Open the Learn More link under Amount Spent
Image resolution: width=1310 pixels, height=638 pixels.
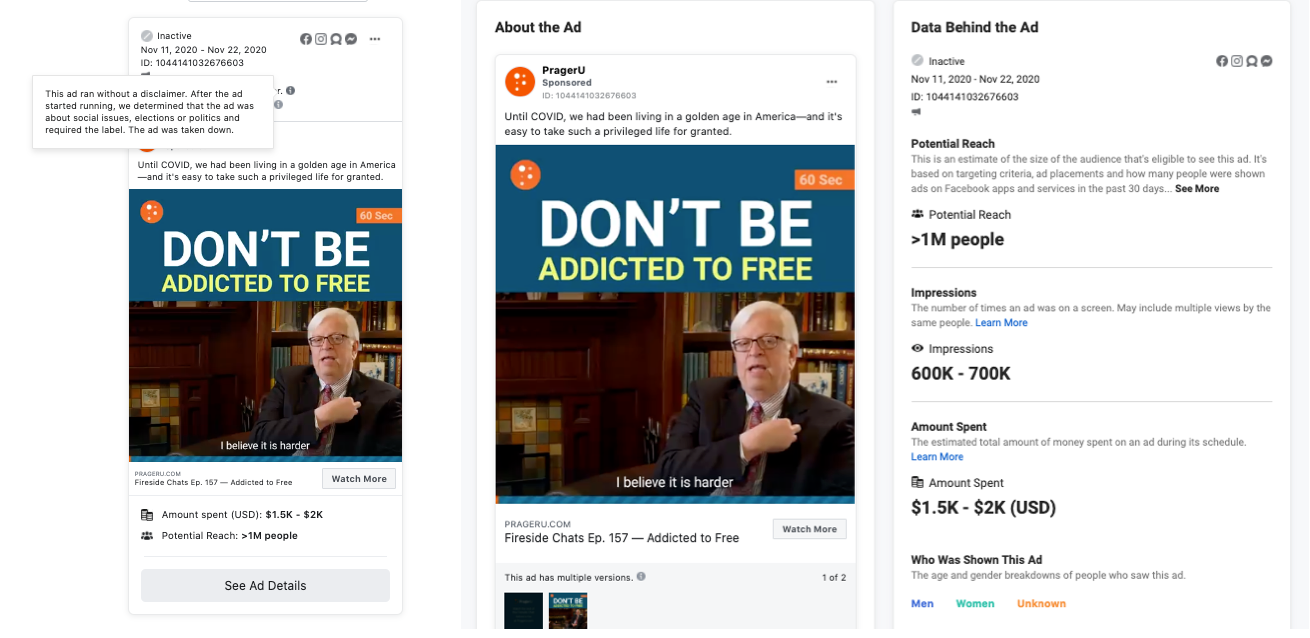tap(937, 457)
